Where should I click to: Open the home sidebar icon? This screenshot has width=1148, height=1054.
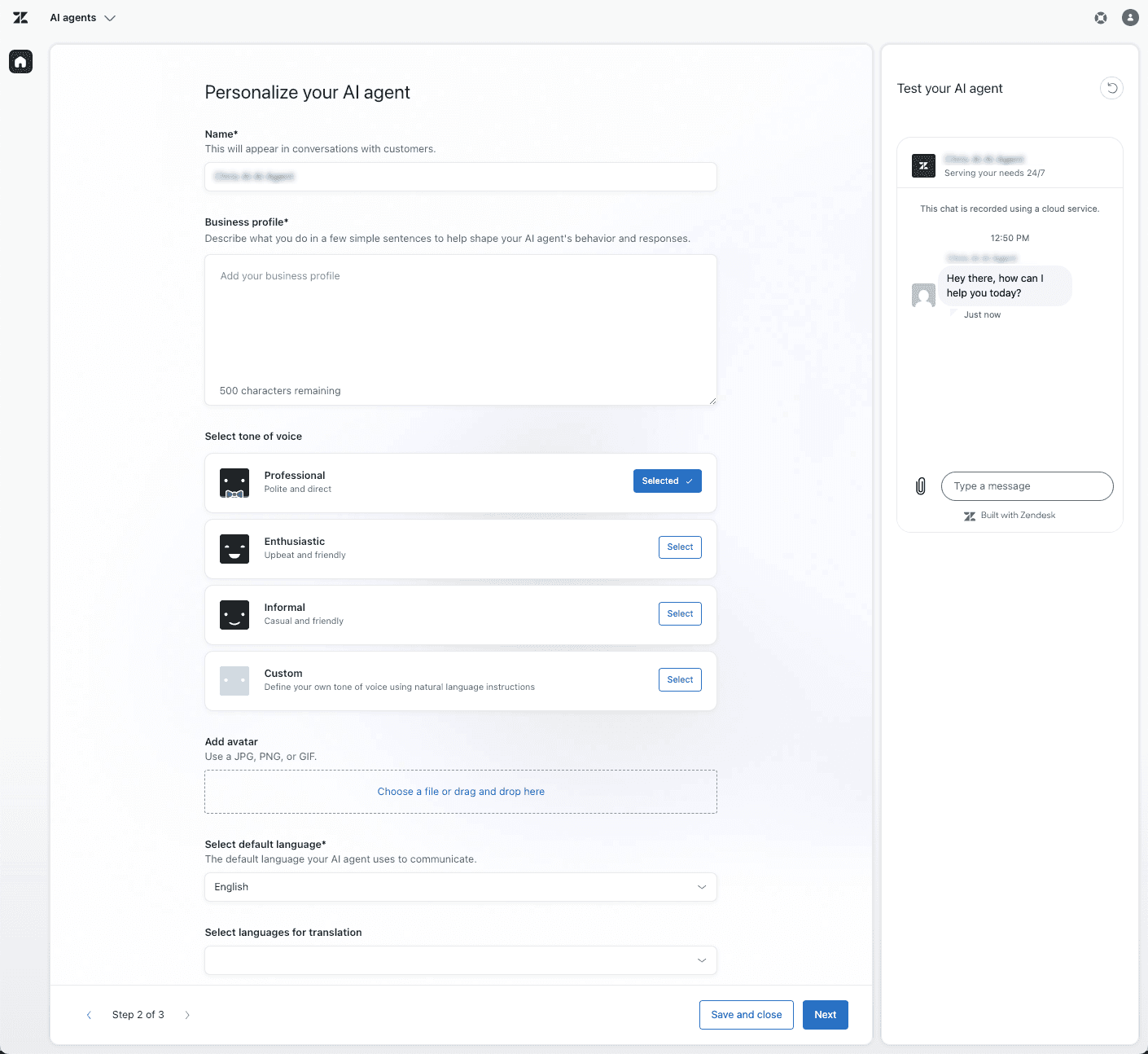point(20,62)
